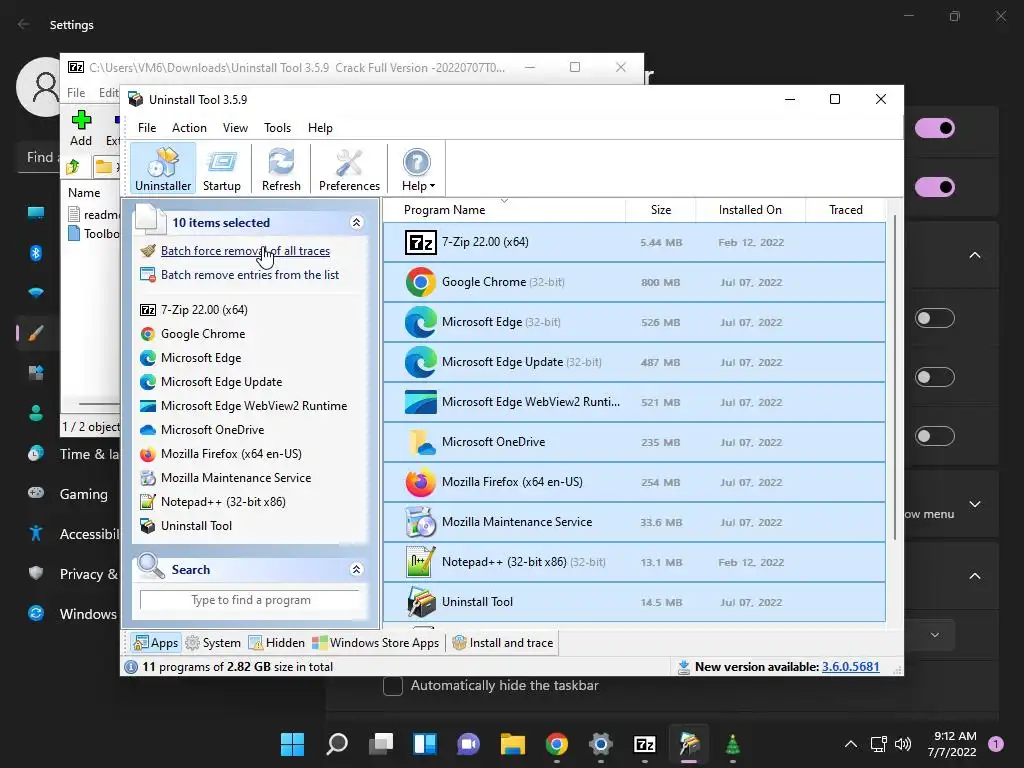The image size is (1024, 768).
Task: Select Google Chrome icon in program list
Action: tap(421, 282)
